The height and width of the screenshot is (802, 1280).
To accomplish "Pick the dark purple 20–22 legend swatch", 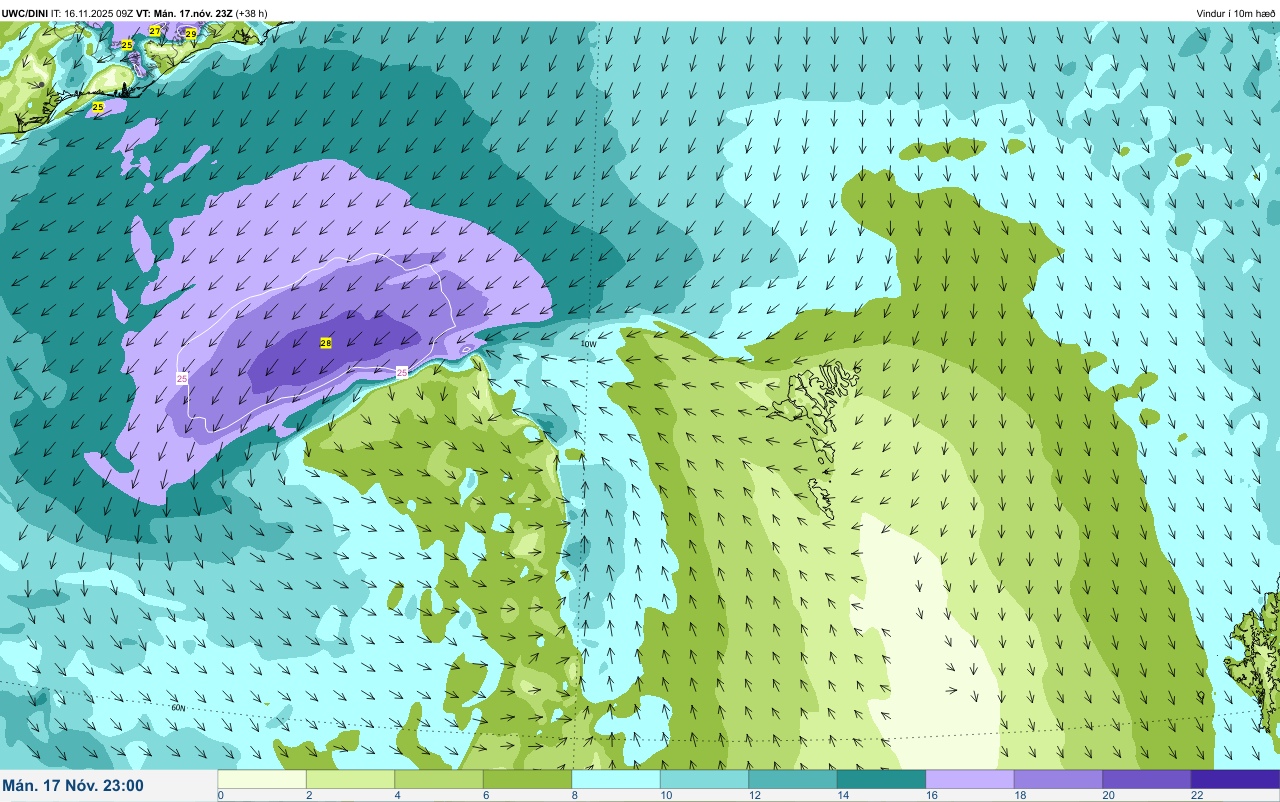I will coord(1147,779).
